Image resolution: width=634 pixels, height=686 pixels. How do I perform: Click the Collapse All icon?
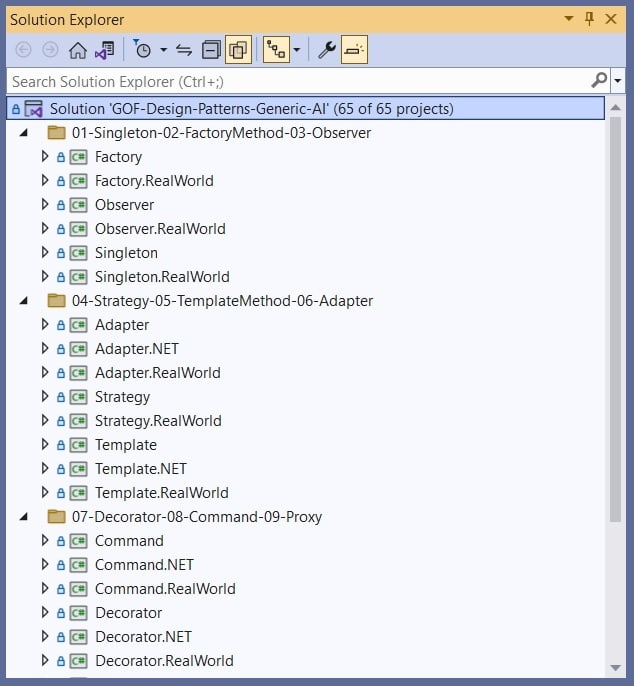point(211,50)
